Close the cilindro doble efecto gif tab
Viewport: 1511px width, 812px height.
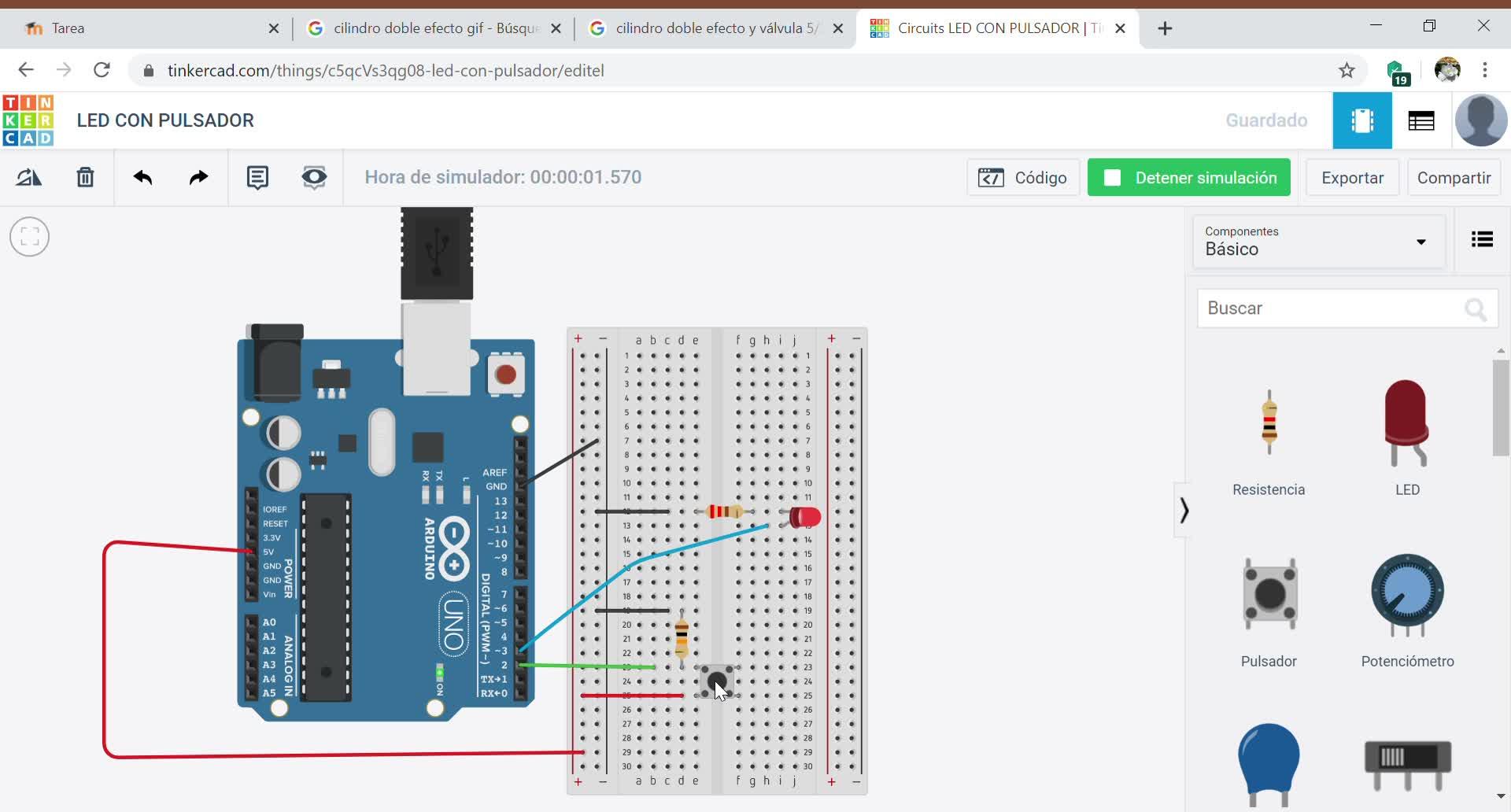(x=556, y=28)
